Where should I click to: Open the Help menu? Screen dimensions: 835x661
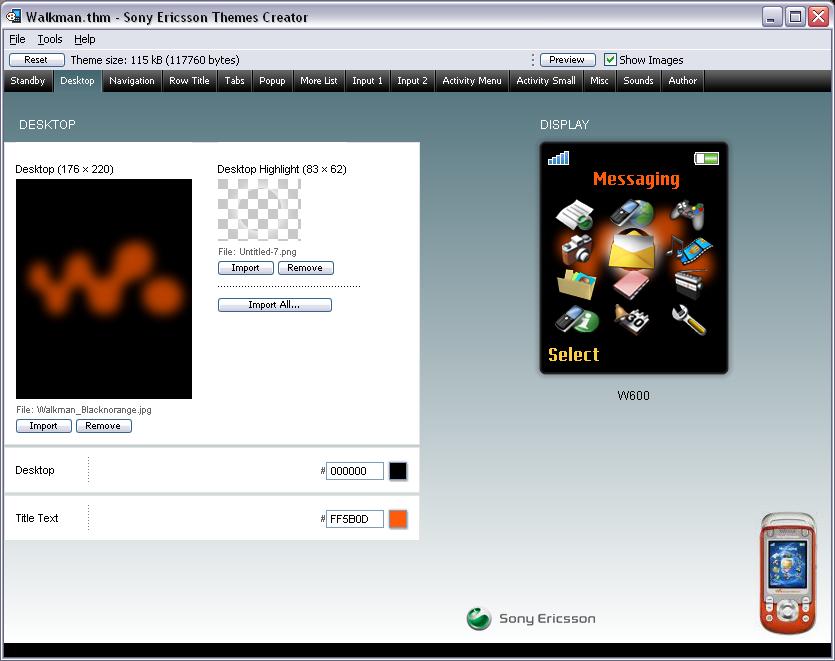tap(84, 39)
